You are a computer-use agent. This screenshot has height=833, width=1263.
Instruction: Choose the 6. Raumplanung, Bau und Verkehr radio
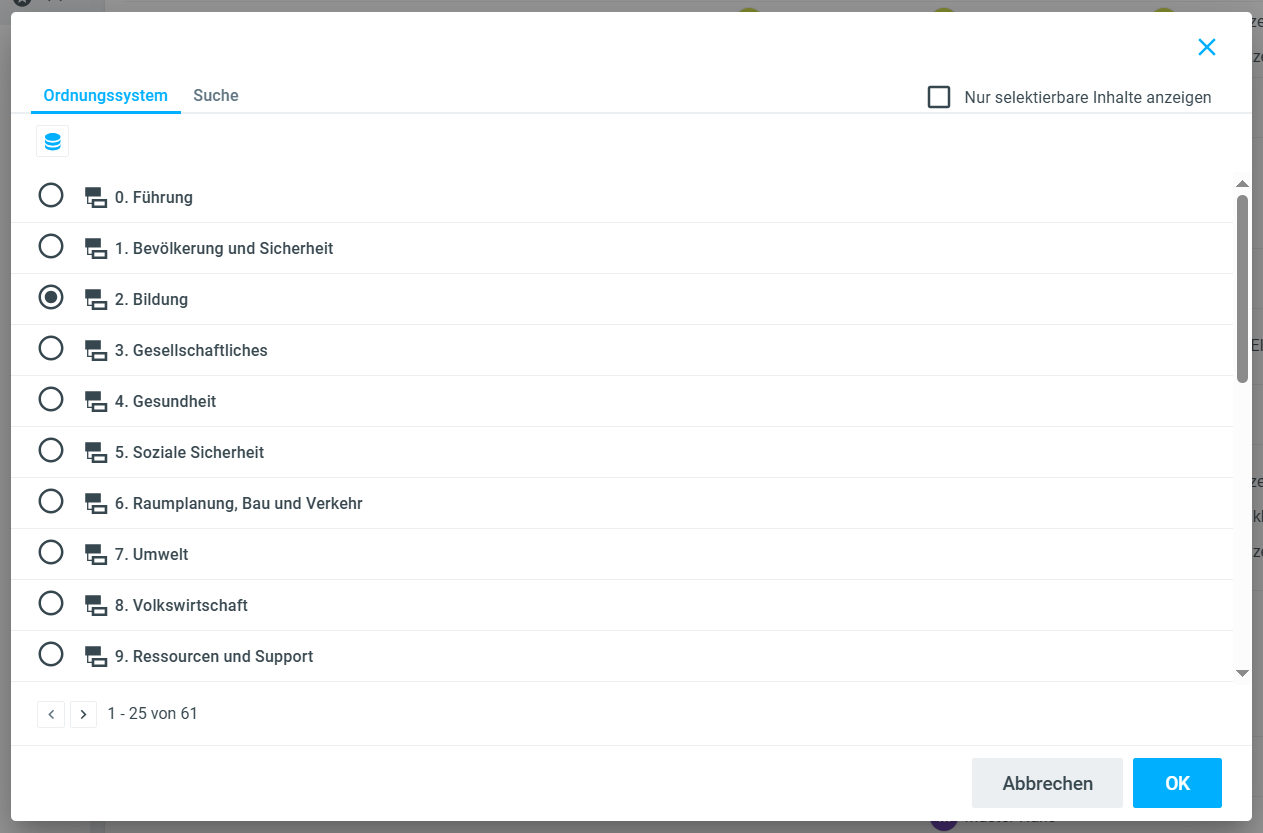[x=51, y=502]
